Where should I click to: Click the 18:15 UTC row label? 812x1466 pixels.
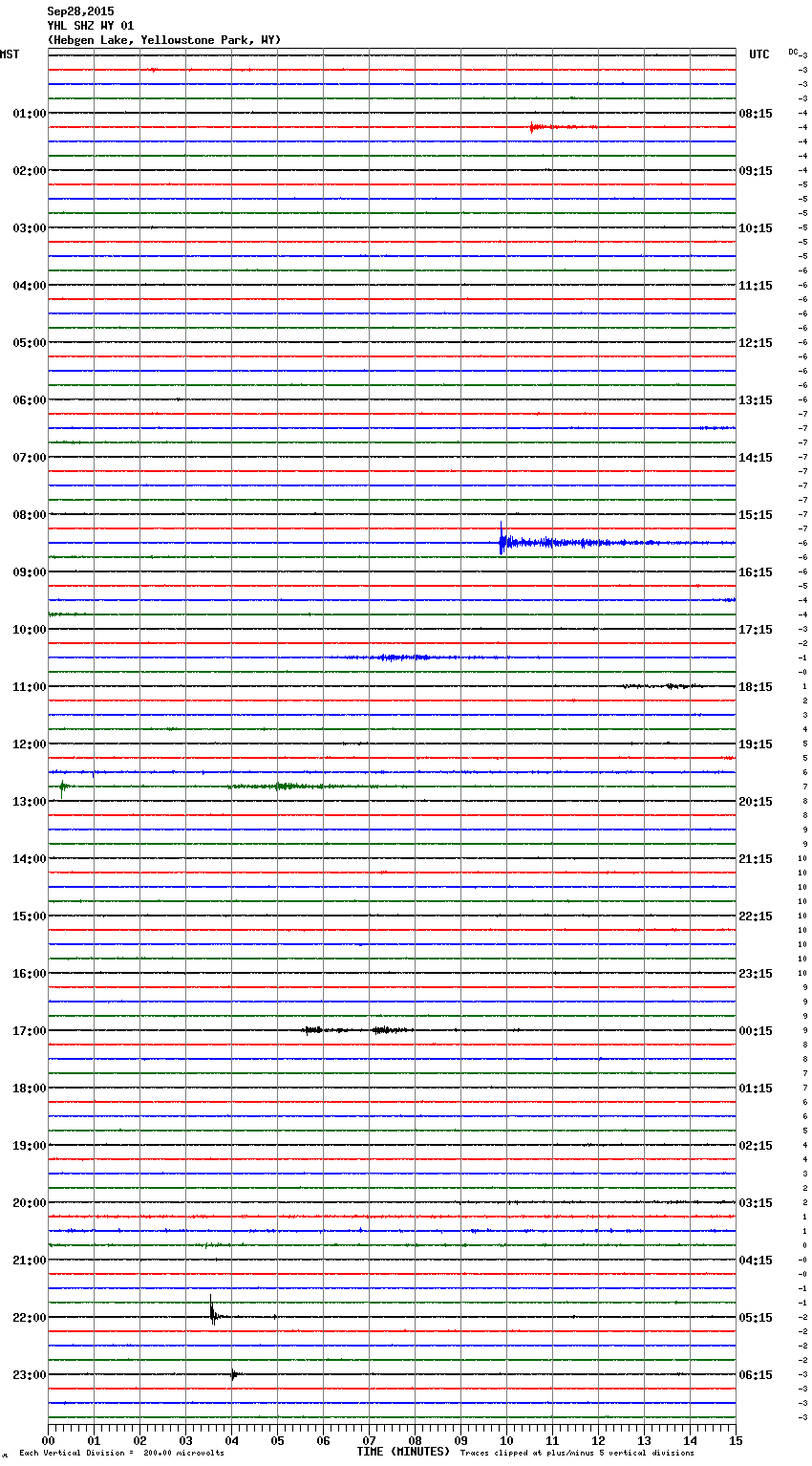tap(756, 687)
